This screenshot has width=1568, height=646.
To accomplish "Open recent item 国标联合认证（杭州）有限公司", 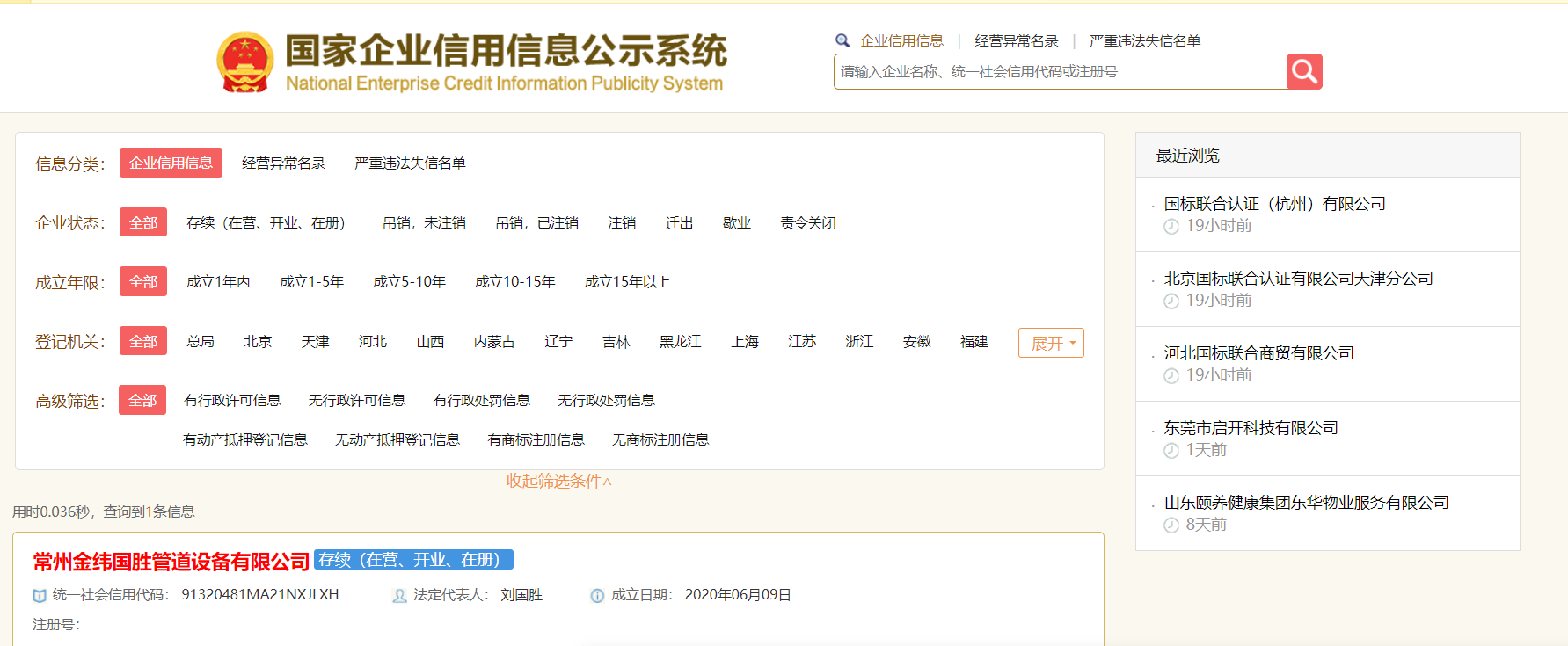I will [1274, 204].
